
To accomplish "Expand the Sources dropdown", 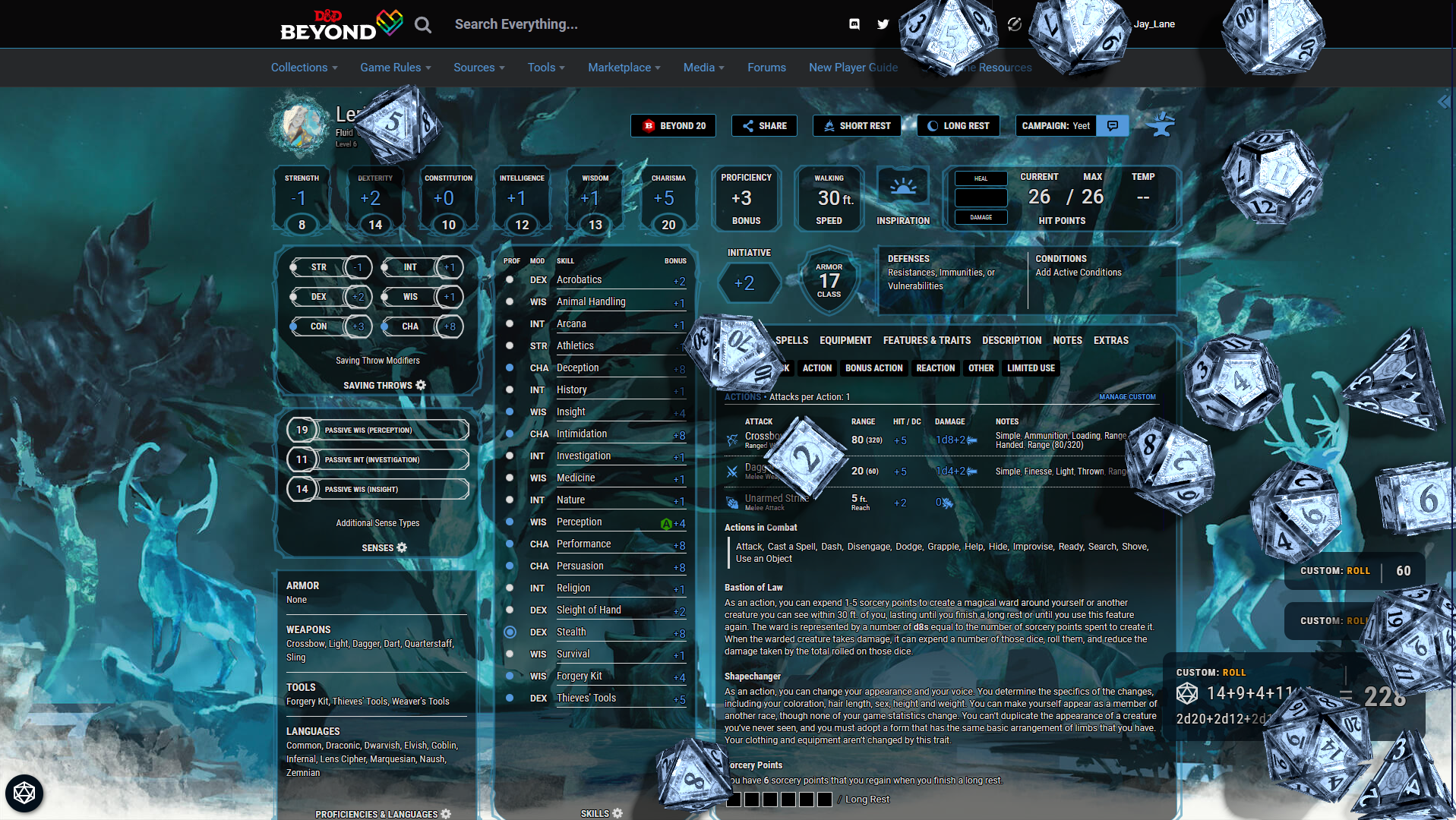I will pos(478,68).
